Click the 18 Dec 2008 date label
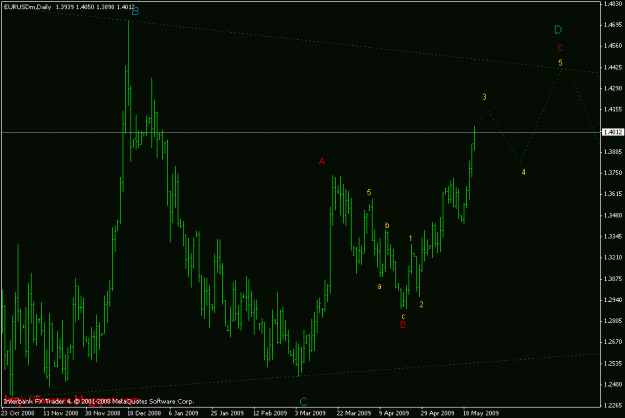The width and height of the screenshot is (625, 418). click(x=144, y=413)
